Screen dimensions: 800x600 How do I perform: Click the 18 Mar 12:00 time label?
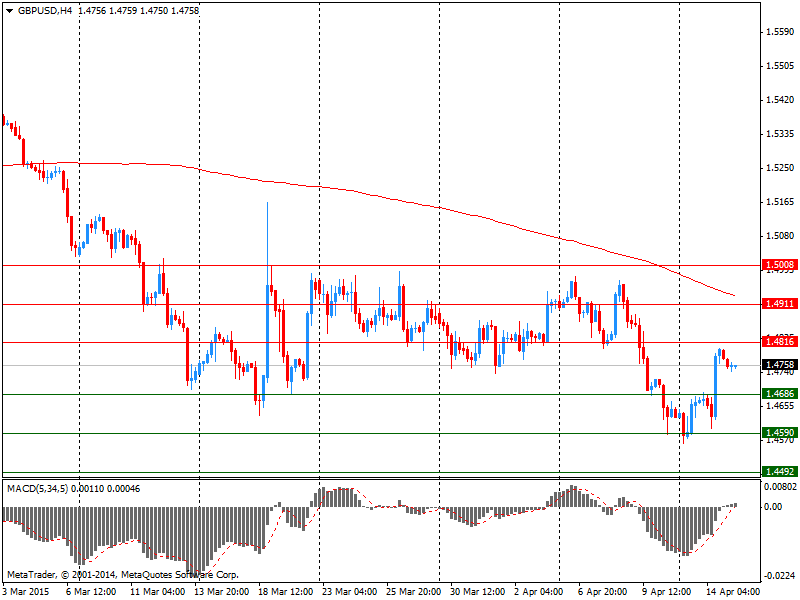pyautogui.click(x=286, y=592)
